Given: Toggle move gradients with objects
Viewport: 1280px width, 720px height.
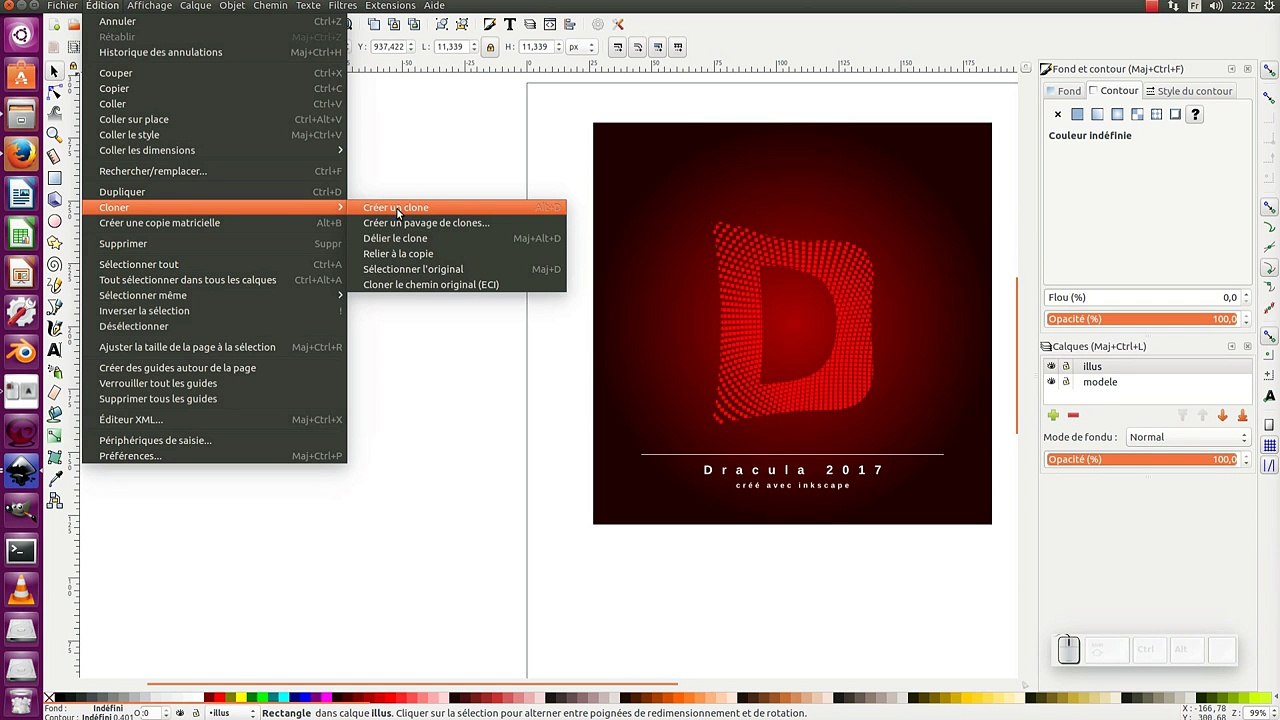Looking at the screenshot, I should 658,47.
